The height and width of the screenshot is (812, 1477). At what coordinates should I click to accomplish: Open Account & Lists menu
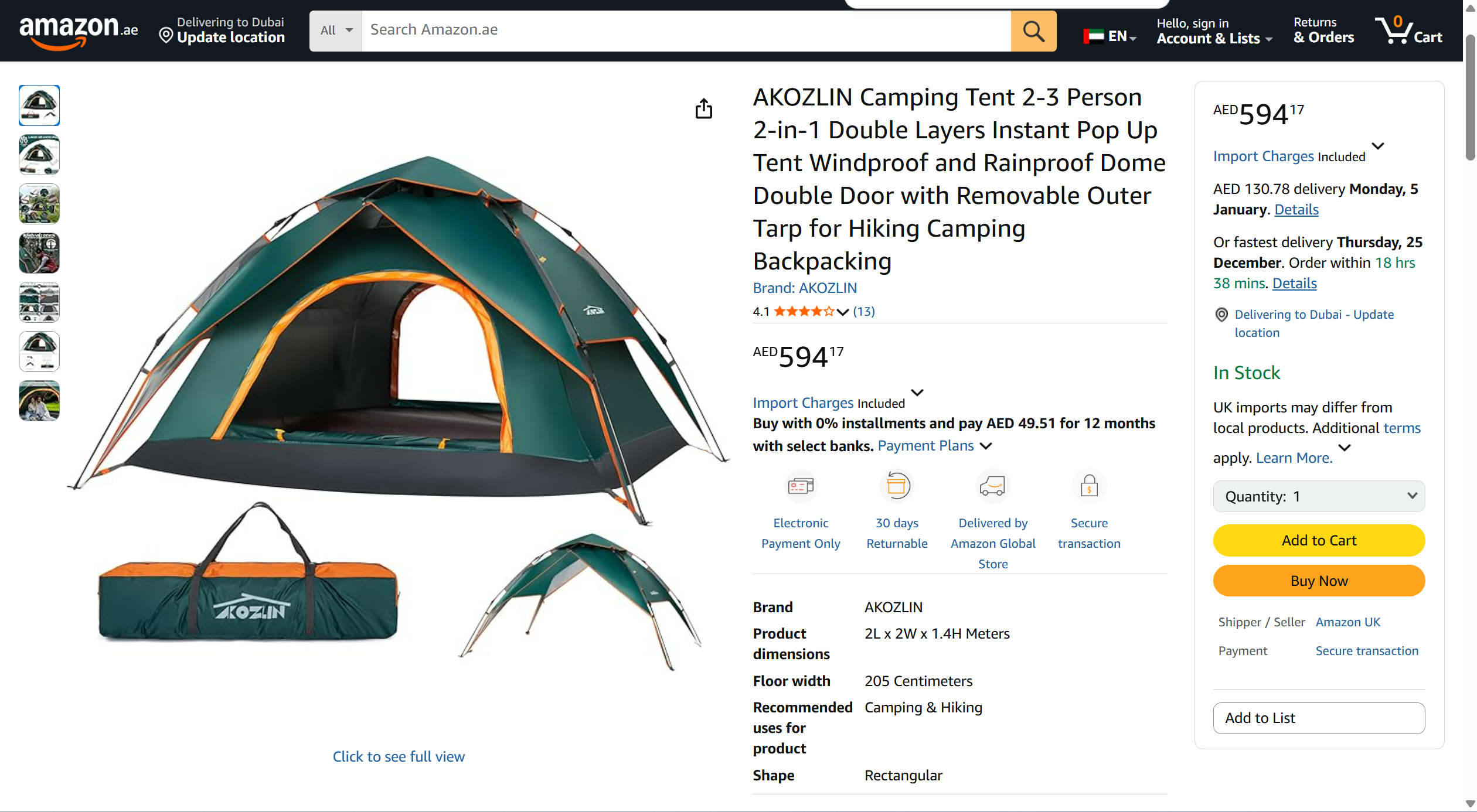pyautogui.click(x=1214, y=31)
